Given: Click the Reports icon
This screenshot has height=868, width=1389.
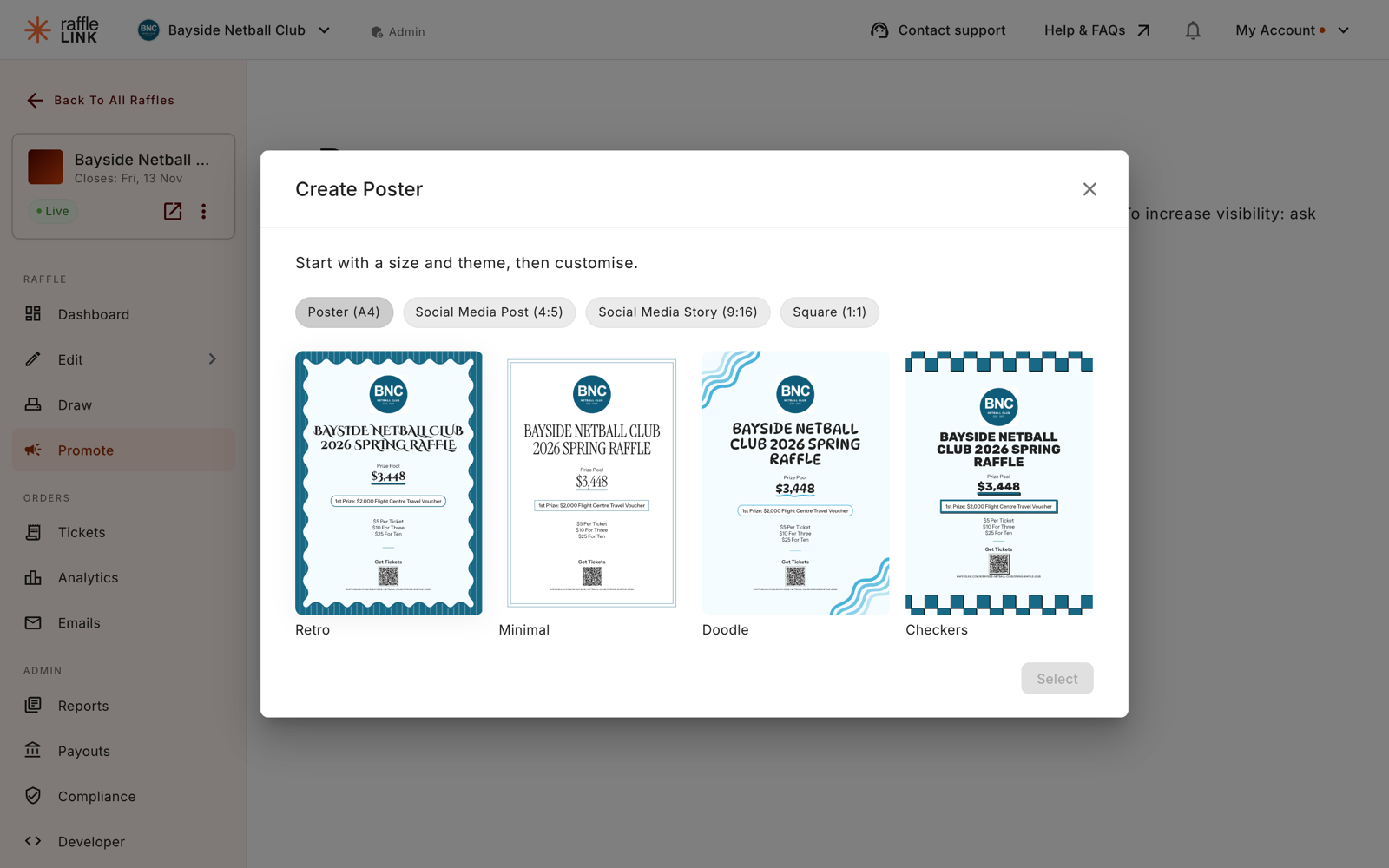Looking at the screenshot, I should click(x=33, y=705).
